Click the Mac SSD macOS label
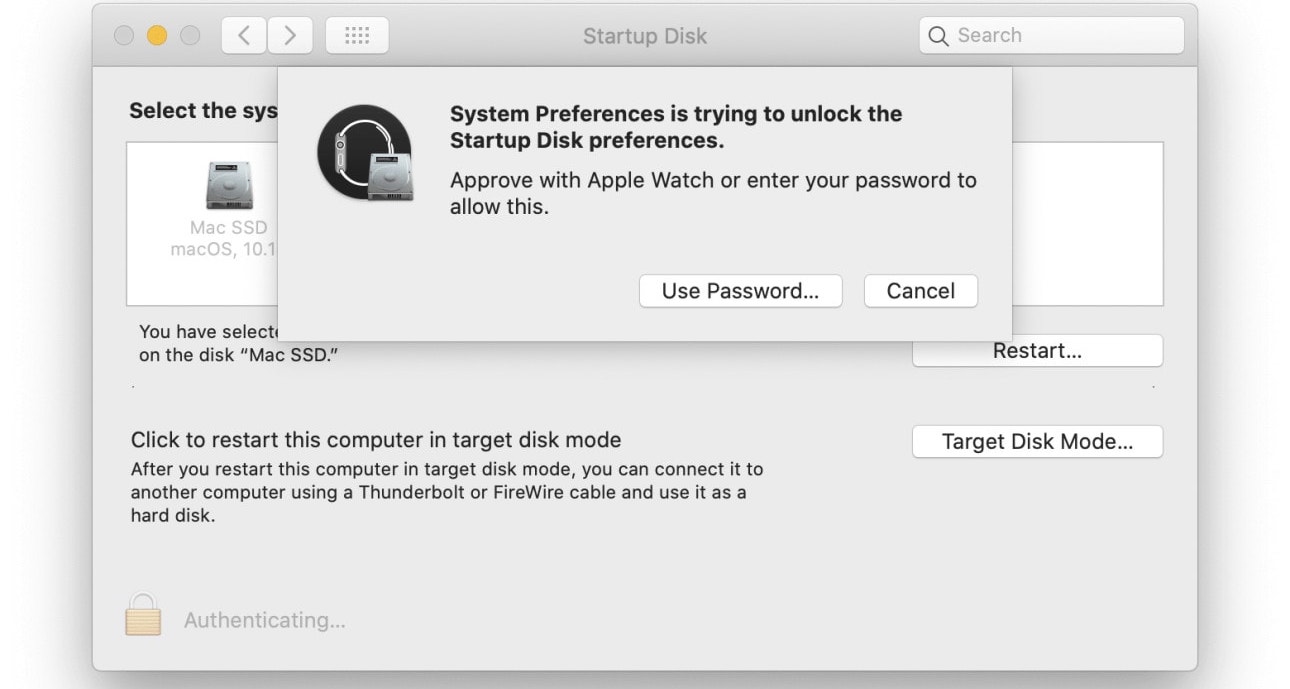 (x=225, y=239)
